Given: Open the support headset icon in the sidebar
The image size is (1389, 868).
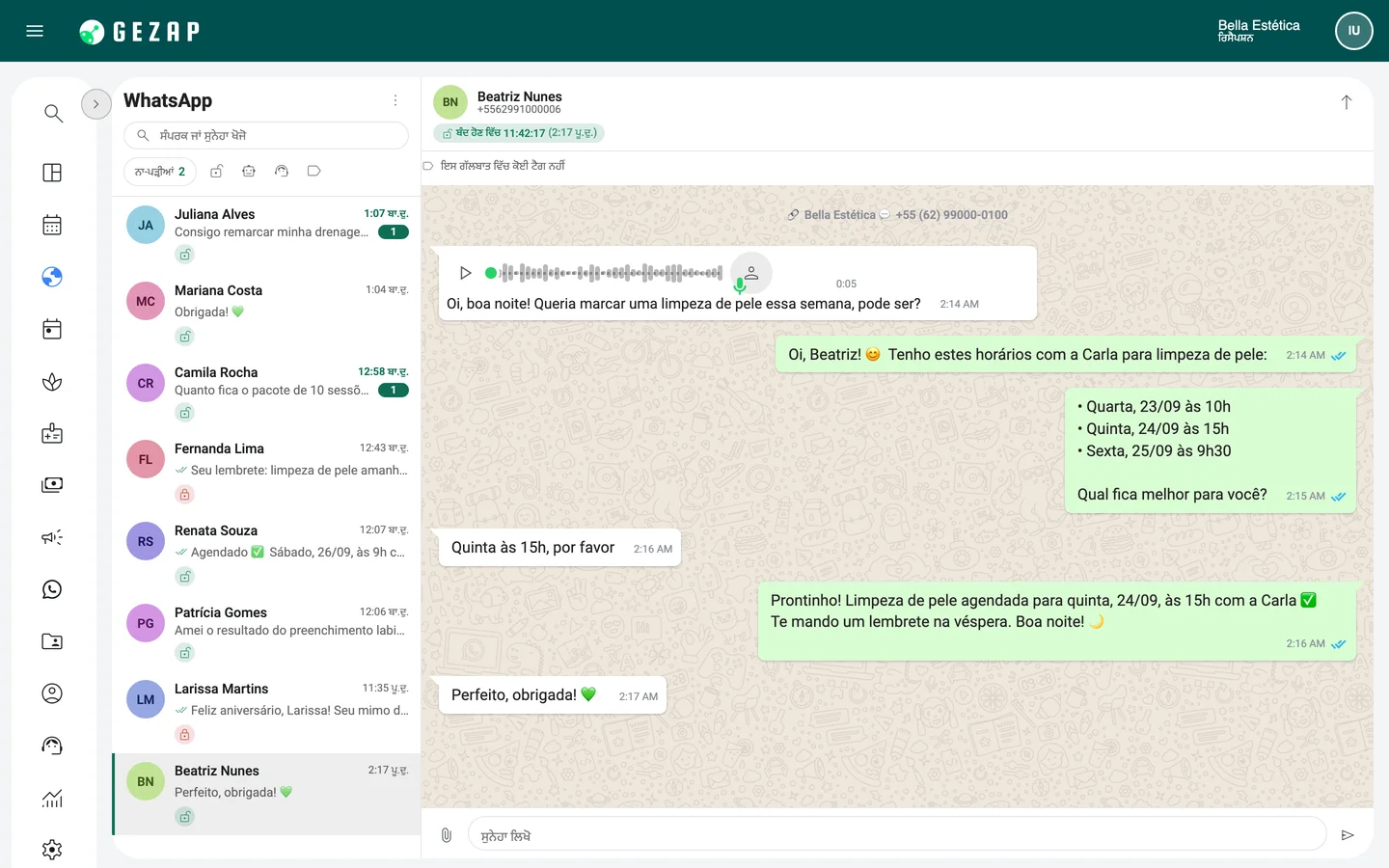Looking at the screenshot, I should tap(52, 746).
